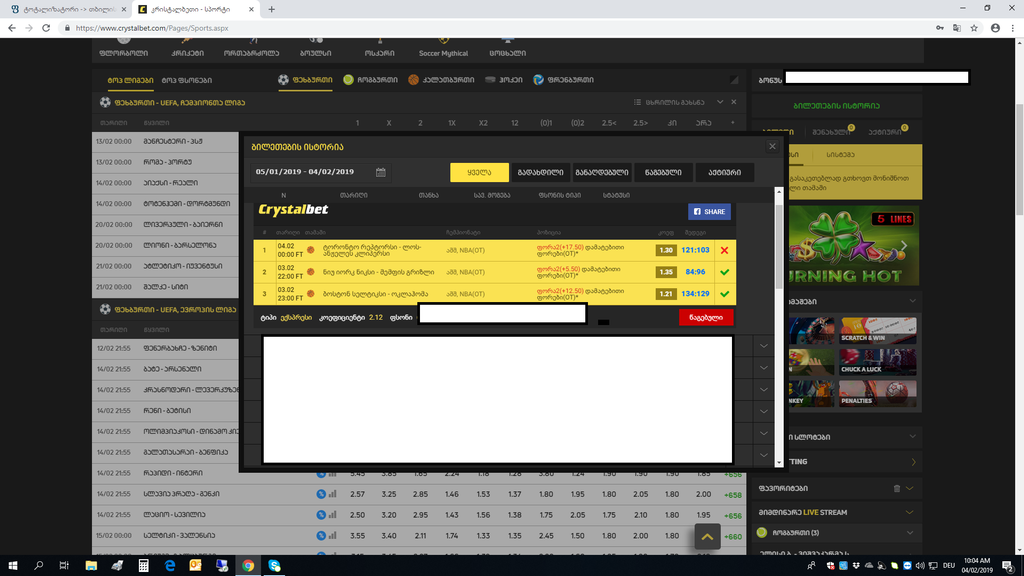
Task: Open the +660 more markets link
Action: tap(733, 537)
